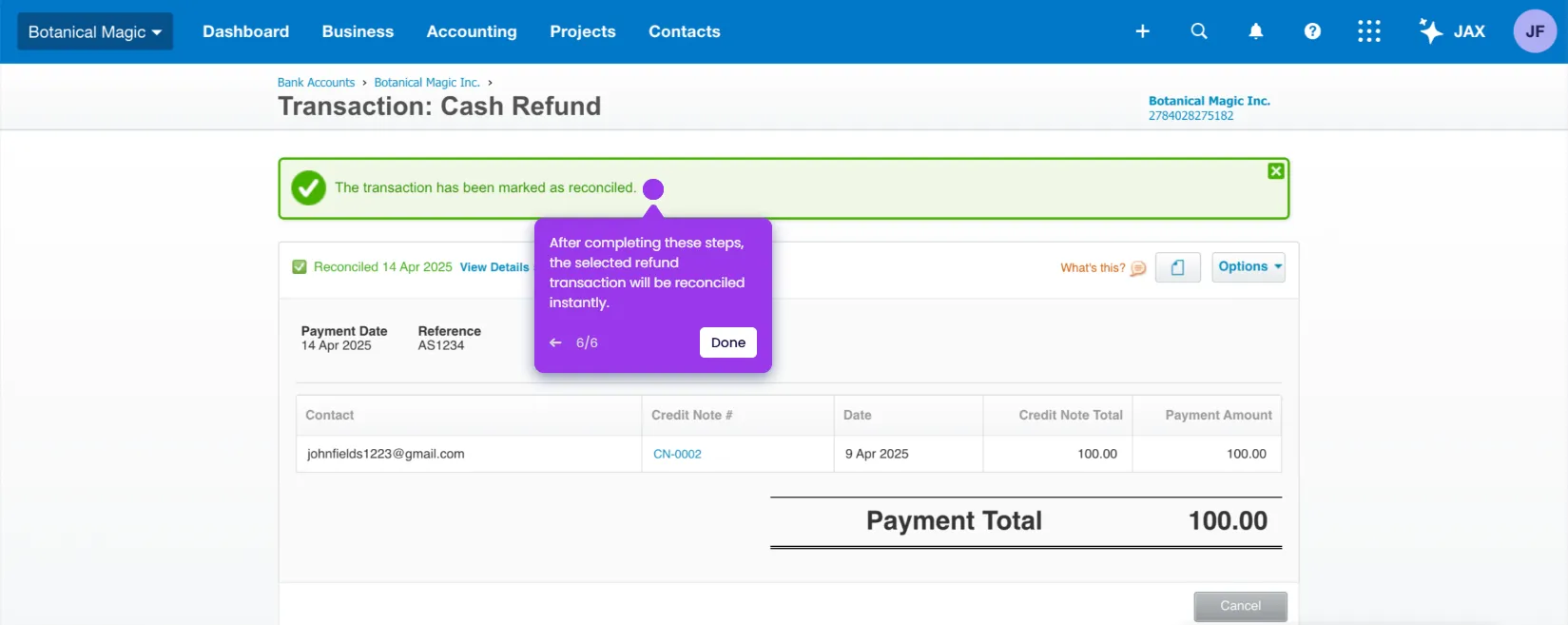Open credit note CN-0002

(677, 455)
